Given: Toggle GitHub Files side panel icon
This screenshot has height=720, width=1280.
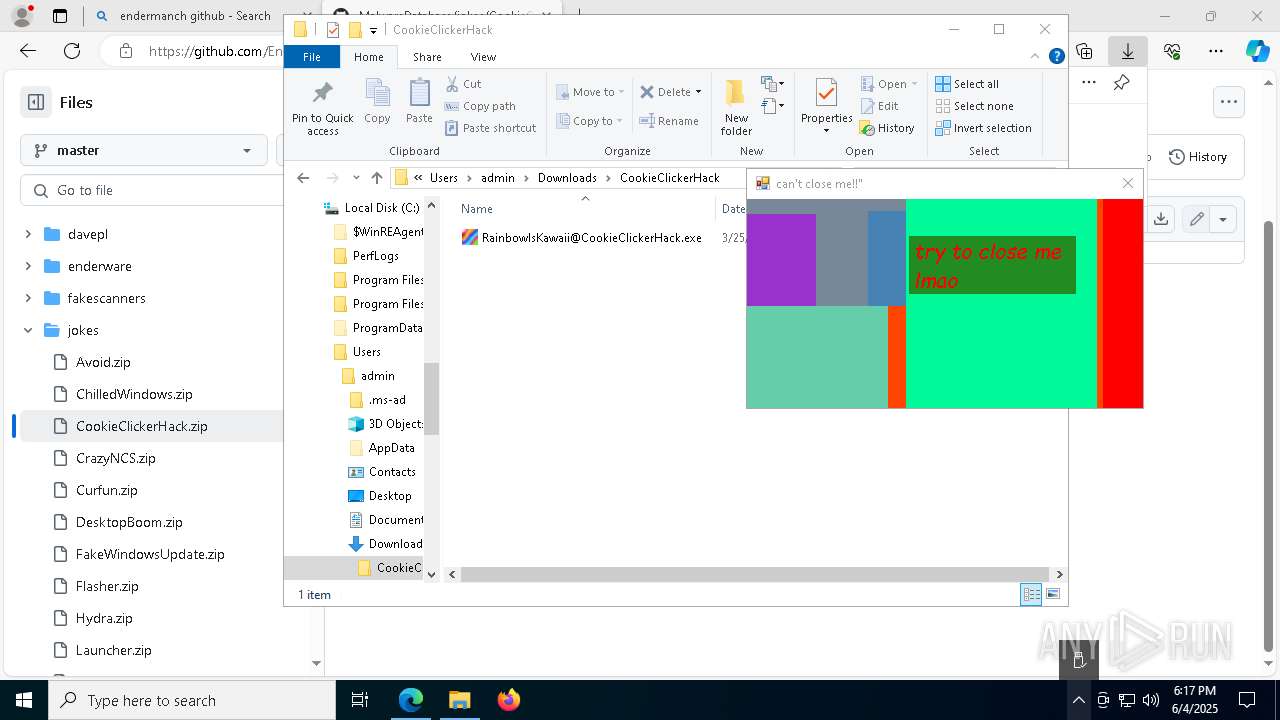Looking at the screenshot, I should 36,102.
